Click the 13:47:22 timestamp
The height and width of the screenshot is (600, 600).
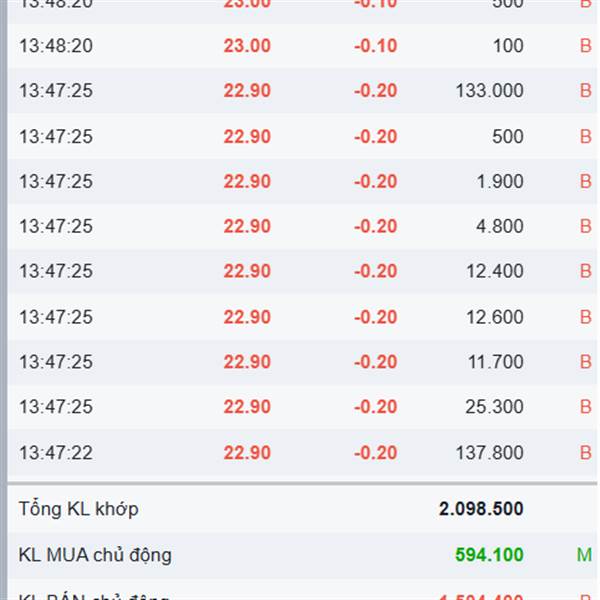[55, 453]
